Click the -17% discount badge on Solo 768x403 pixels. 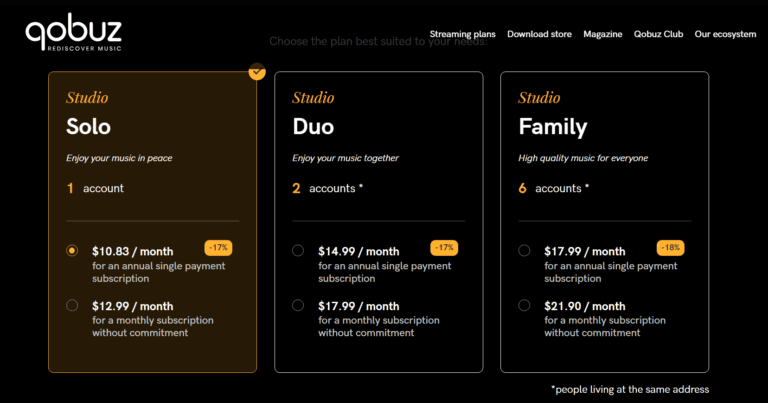(x=218, y=247)
